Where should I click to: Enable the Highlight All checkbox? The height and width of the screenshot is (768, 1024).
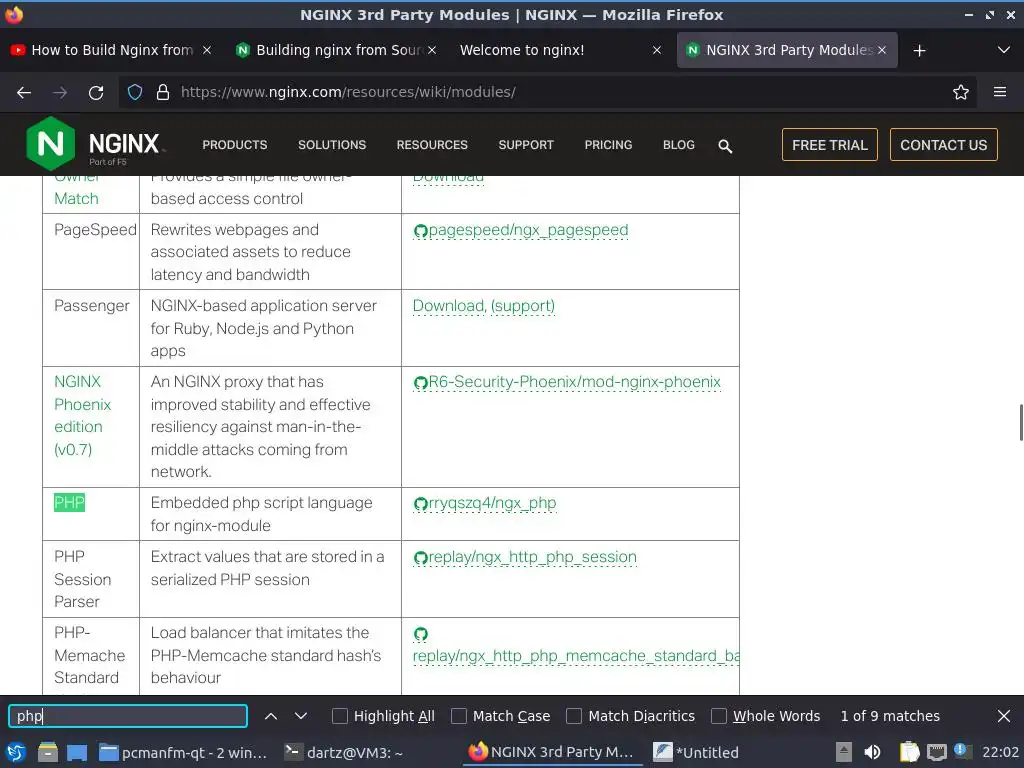pyautogui.click(x=340, y=716)
